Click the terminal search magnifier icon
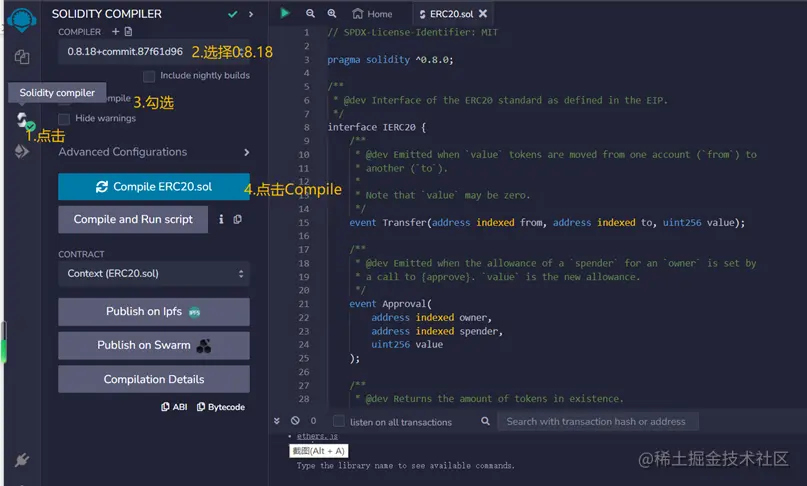This screenshot has width=807, height=486. [485, 422]
